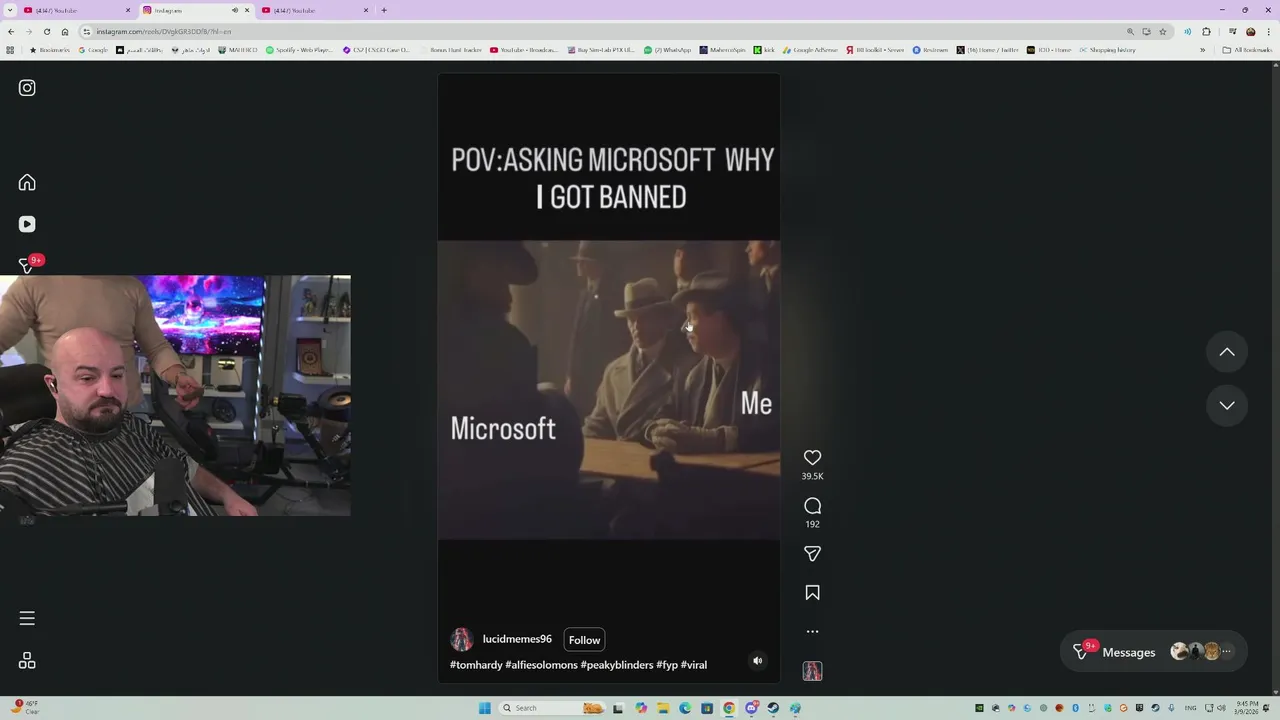Open the #tomhardy hashtag
This screenshot has height=720, width=1280.
[x=476, y=665]
